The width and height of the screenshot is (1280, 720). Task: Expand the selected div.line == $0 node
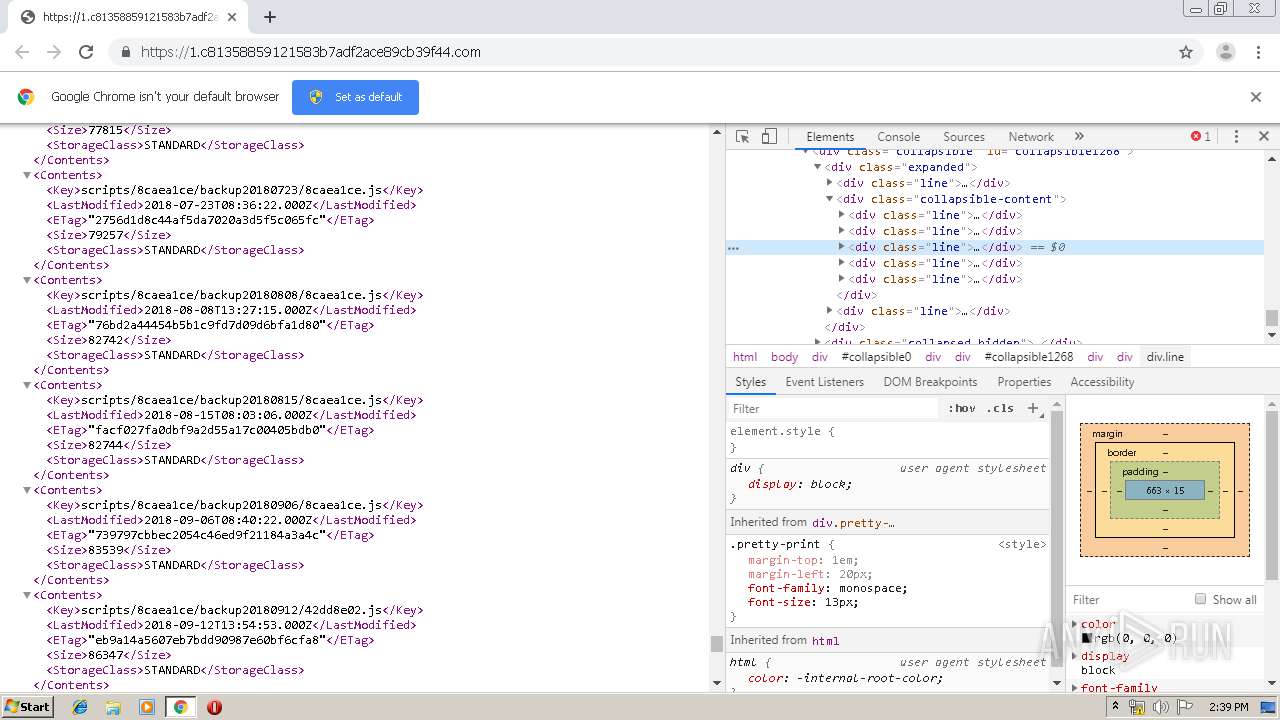(841, 247)
